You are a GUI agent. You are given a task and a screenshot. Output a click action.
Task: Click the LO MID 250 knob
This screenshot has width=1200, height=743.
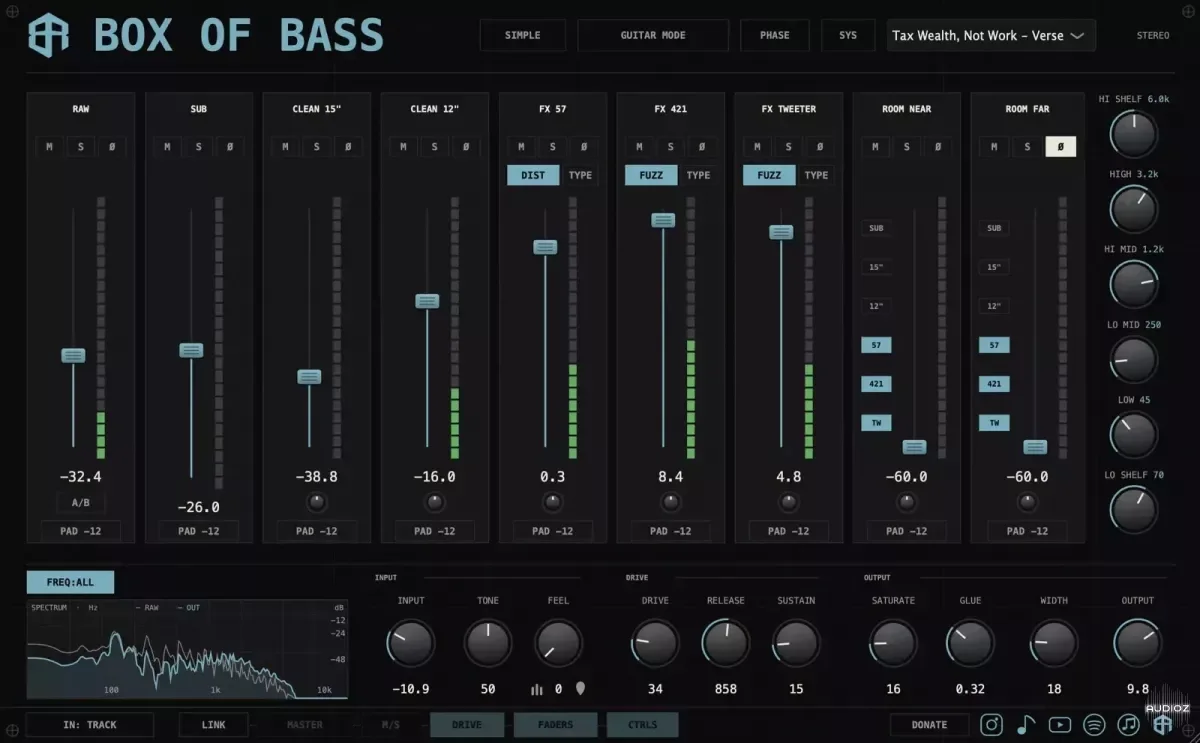(x=1134, y=359)
